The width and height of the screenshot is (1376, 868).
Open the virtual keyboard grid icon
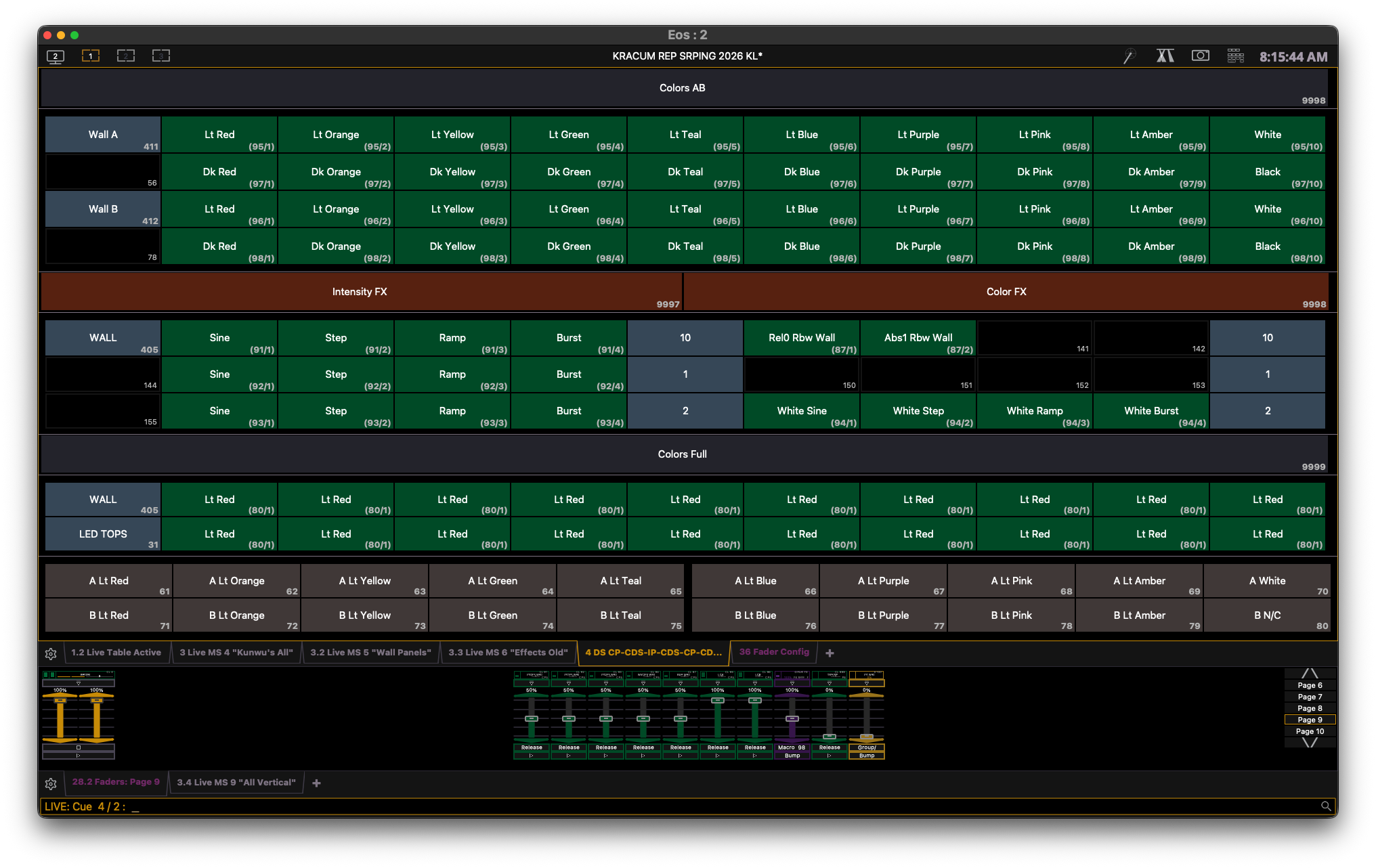(x=1236, y=56)
